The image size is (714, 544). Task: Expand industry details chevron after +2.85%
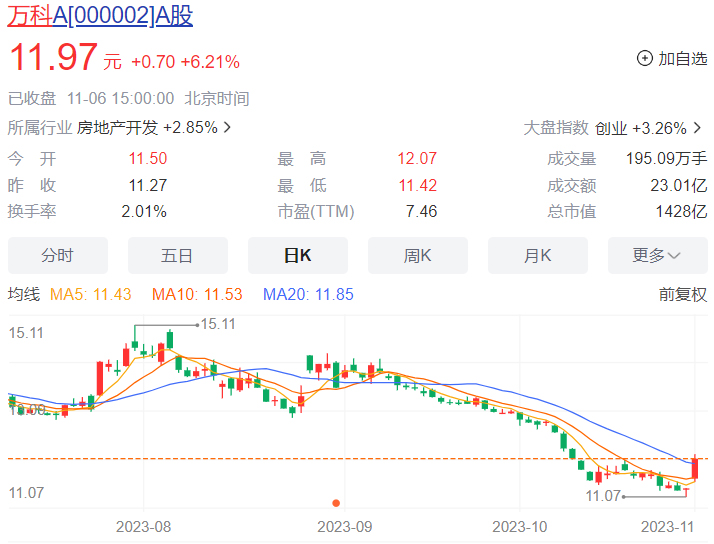click(x=227, y=127)
